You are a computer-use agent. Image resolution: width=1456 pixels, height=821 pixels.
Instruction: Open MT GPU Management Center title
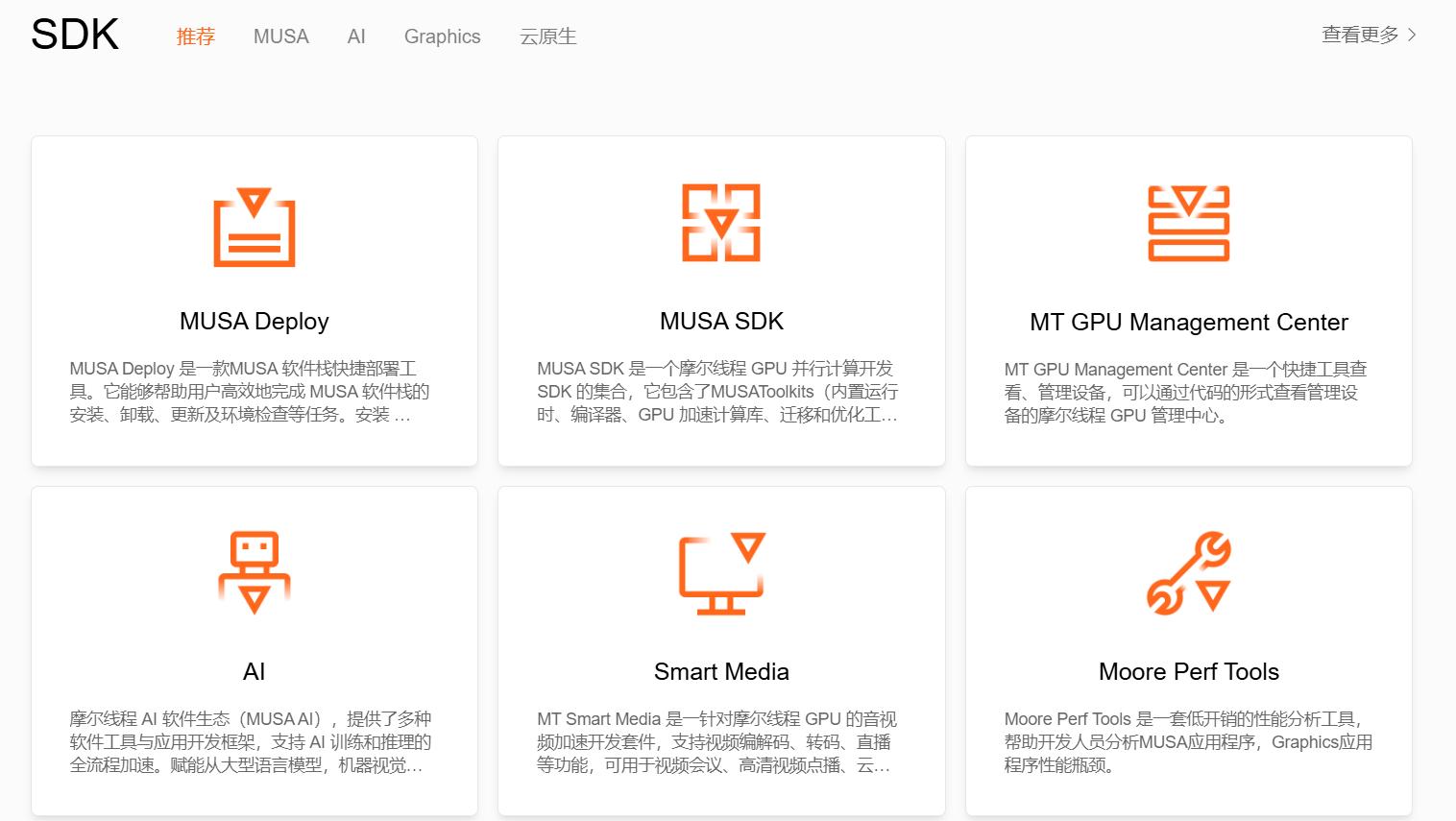(x=1188, y=323)
